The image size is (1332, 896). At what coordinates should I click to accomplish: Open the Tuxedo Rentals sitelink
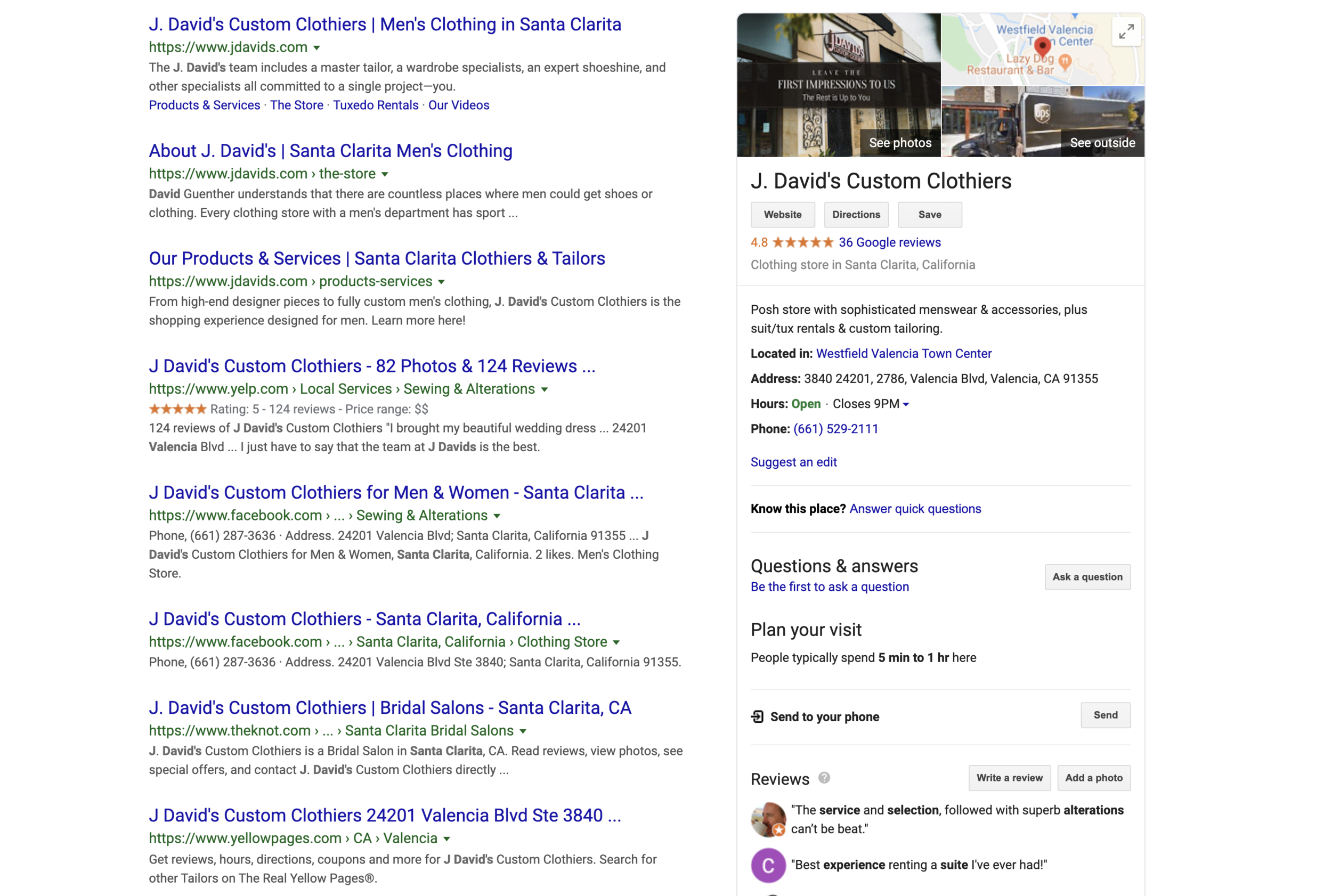pos(376,105)
